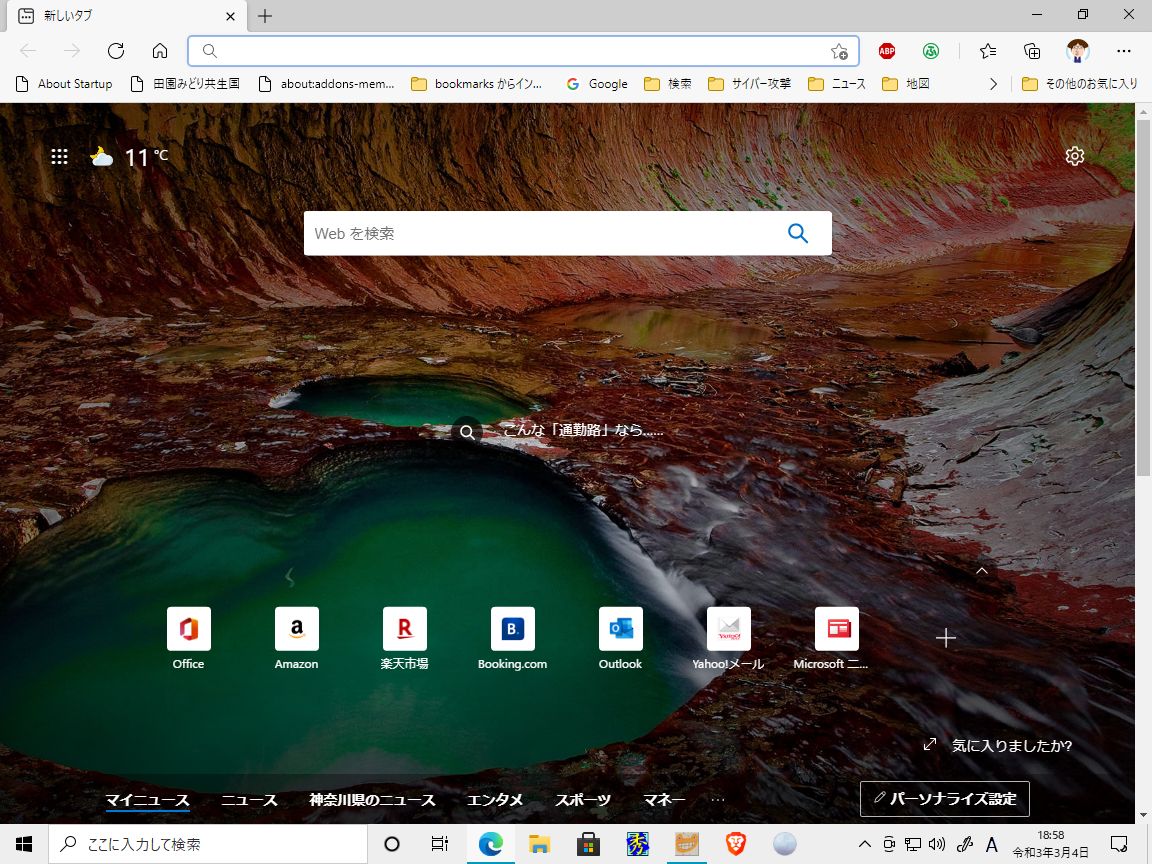This screenshot has height=864, width=1152.
Task: Open Favorites from the star icon
Action: 987,51
